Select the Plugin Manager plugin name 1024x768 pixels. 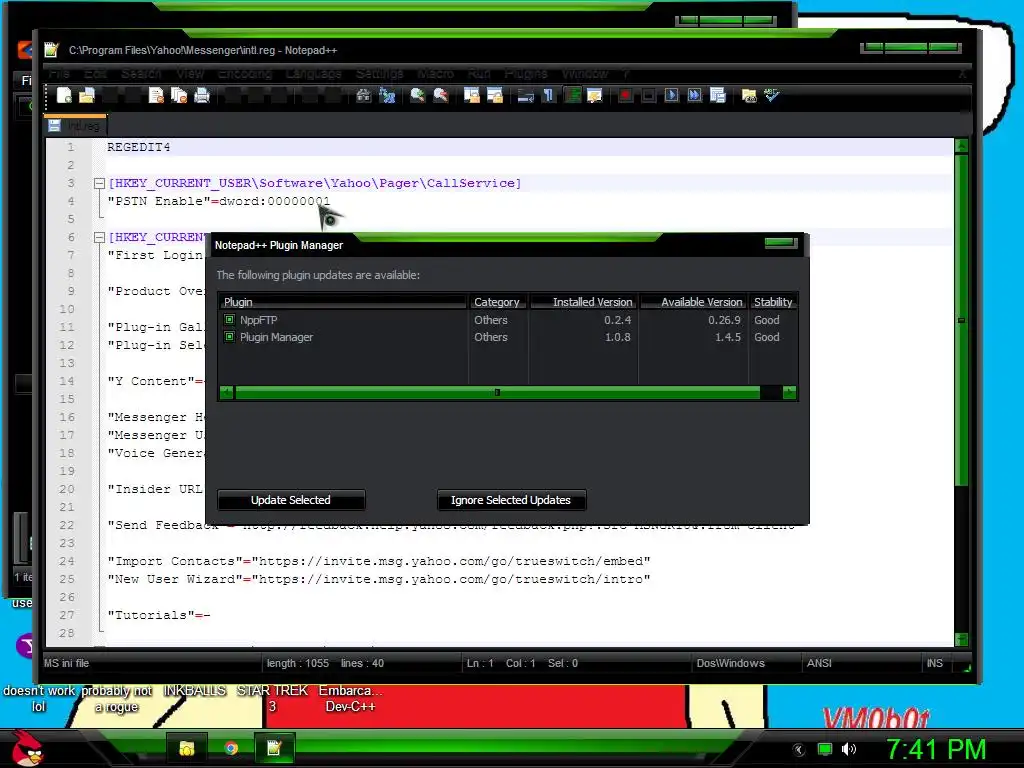click(x=276, y=337)
